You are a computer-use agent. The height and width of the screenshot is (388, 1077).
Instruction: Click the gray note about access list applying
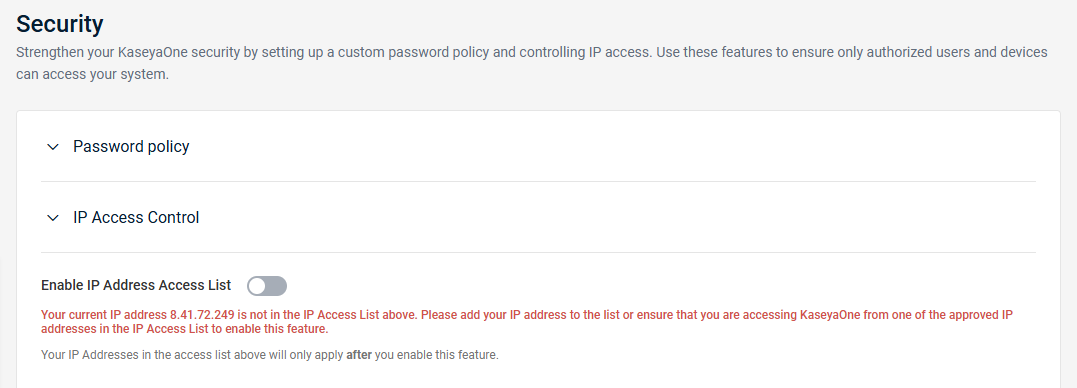(269, 356)
